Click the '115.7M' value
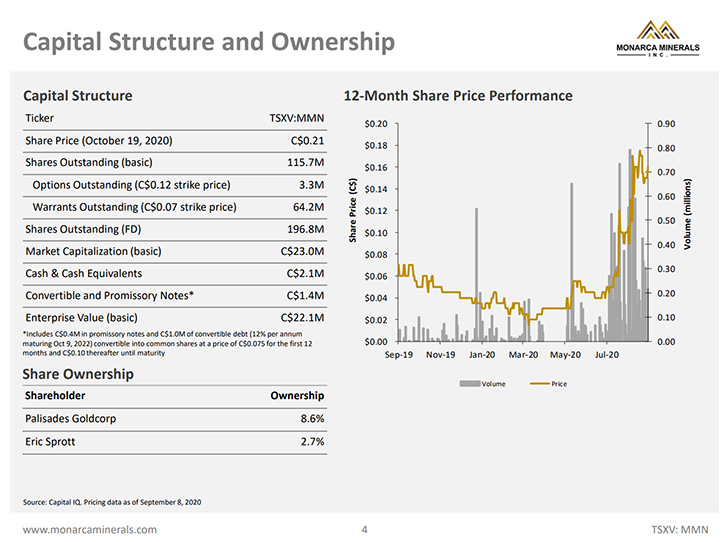Screen dimensions: 725x542 [x=306, y=163]
